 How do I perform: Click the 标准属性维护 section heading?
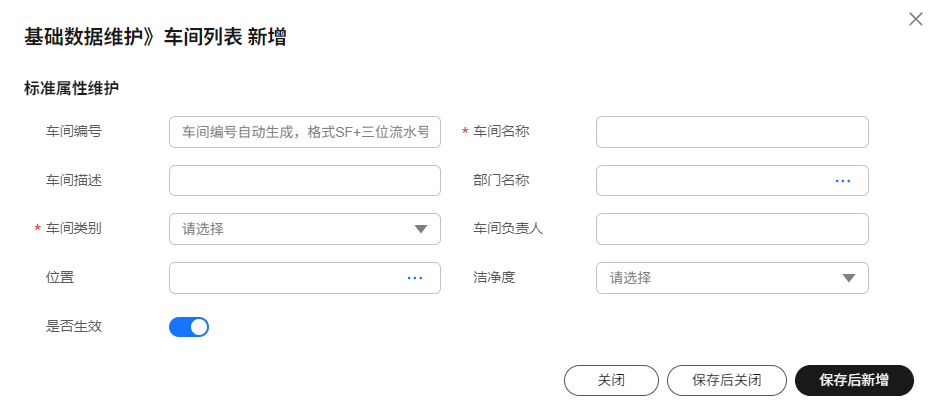(x=71, y=89)
